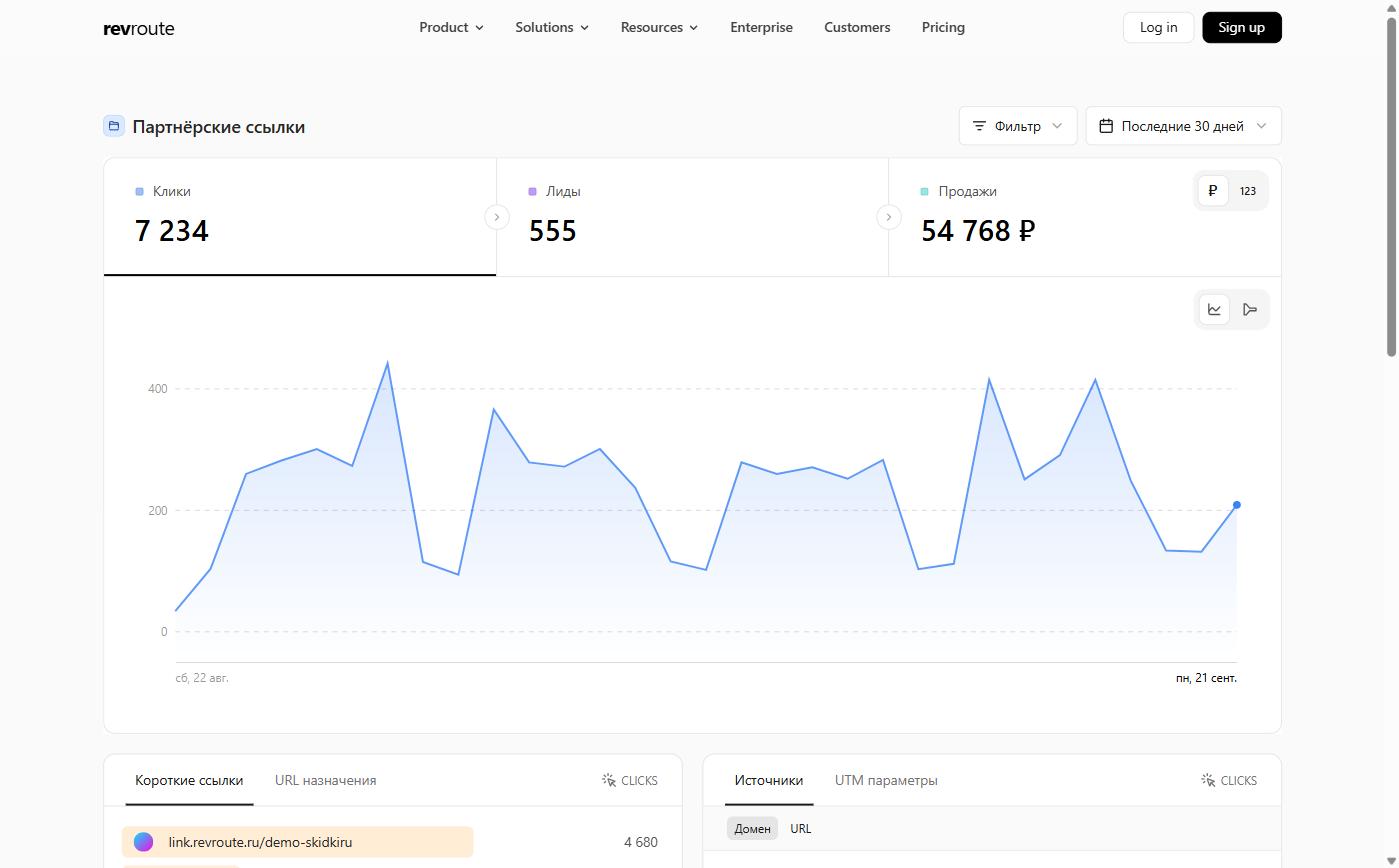This screenshot has height=868, width=1399.
Task: Click CLICKS cursor icon in Короткие ссылки panel
Action: (x=609, y=780)
